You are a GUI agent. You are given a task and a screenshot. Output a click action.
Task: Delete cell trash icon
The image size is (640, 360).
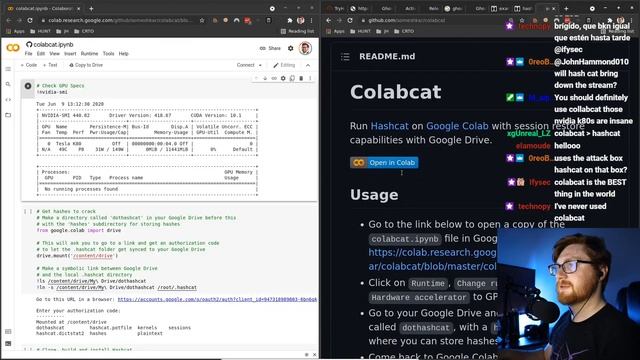[301, 78]
